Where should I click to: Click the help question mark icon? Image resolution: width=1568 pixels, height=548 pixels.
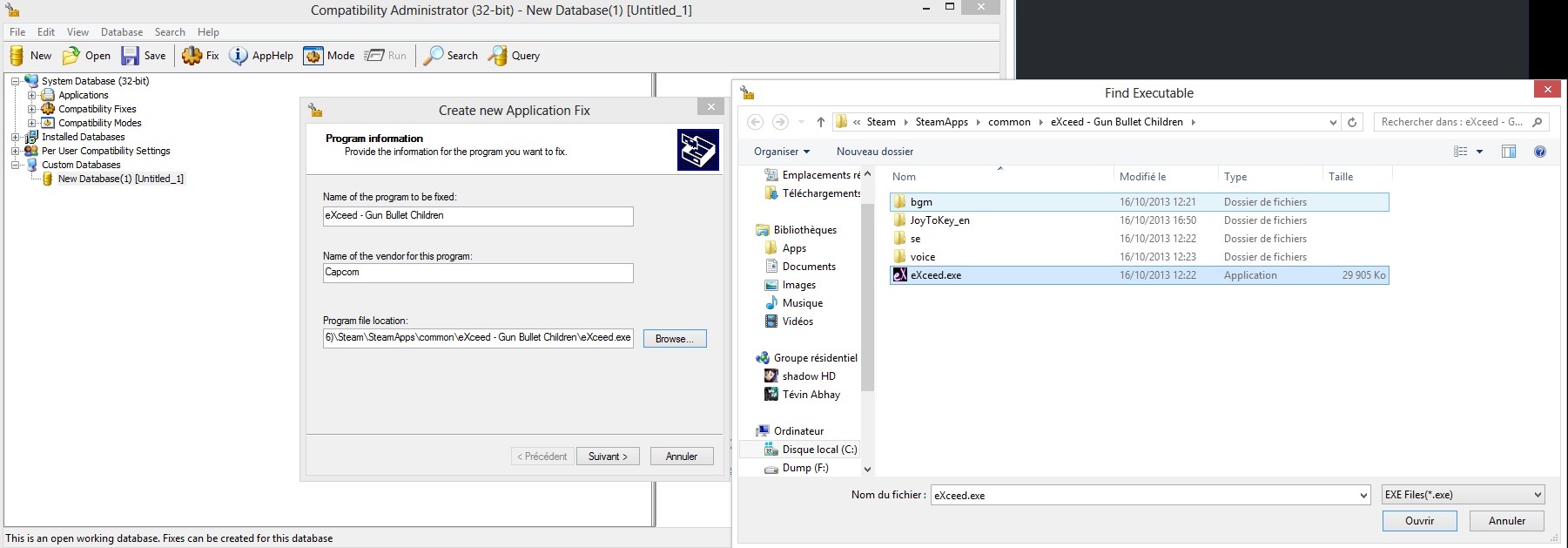(1540, 152)
